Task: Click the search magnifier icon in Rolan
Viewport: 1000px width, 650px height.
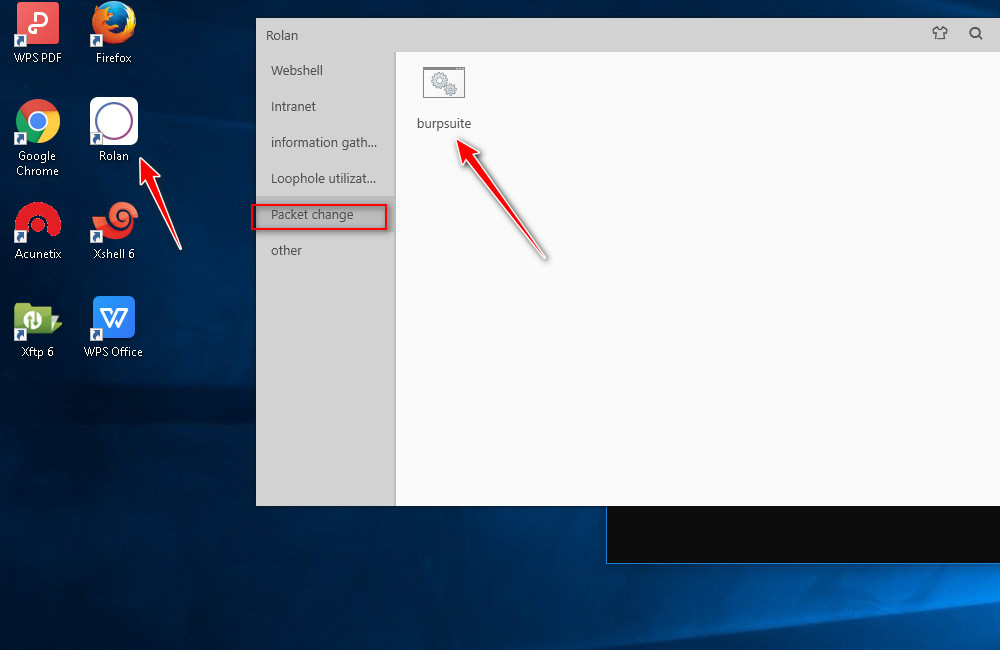Action: pyautogui.click(x=976, y=33)
